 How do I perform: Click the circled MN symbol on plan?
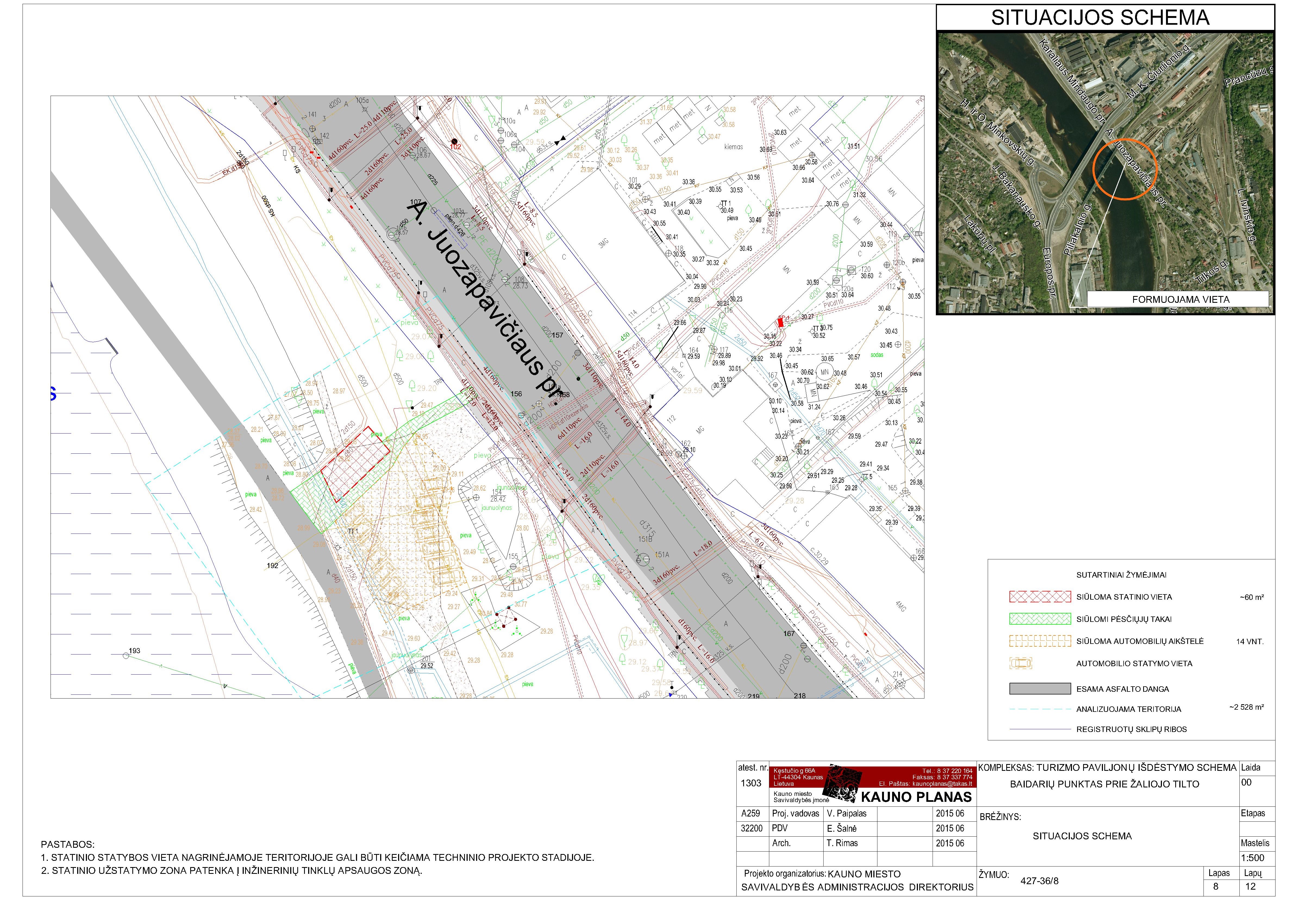pyautogui.click(x=824, y=372)
